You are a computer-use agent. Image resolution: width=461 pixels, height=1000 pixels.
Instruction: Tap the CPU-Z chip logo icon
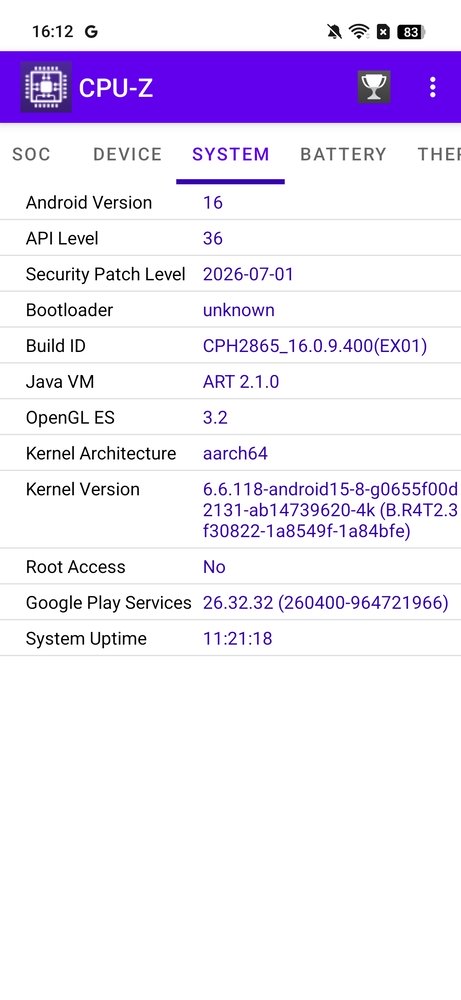(x=45, y=87)
